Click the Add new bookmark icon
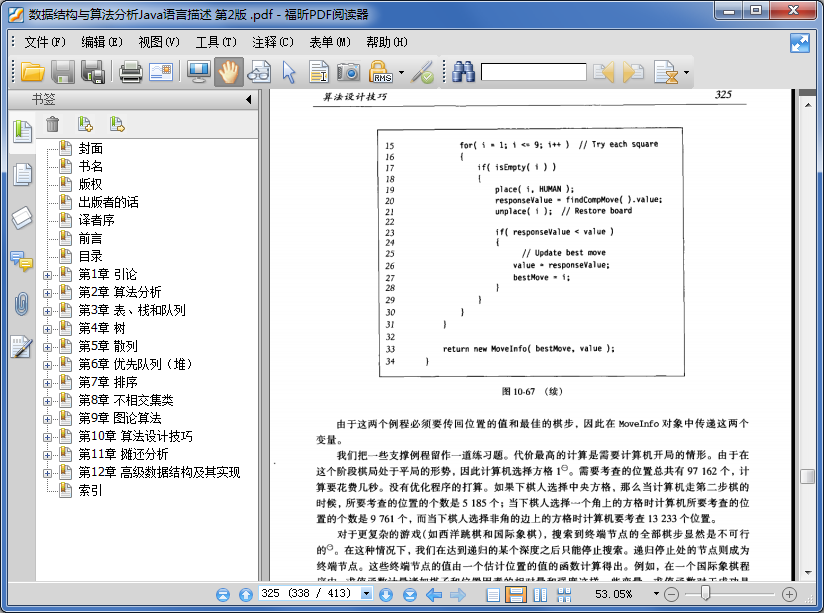 click(x=85, y=124)
